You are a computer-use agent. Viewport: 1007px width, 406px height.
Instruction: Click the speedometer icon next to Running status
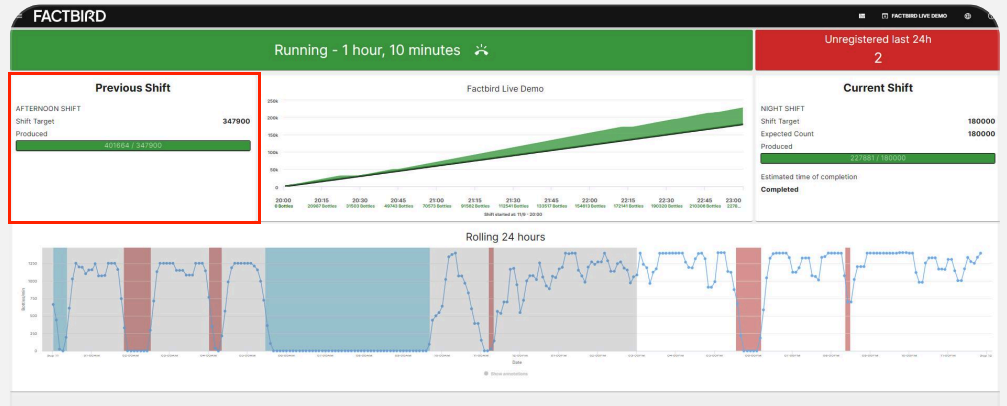point(481,50)
